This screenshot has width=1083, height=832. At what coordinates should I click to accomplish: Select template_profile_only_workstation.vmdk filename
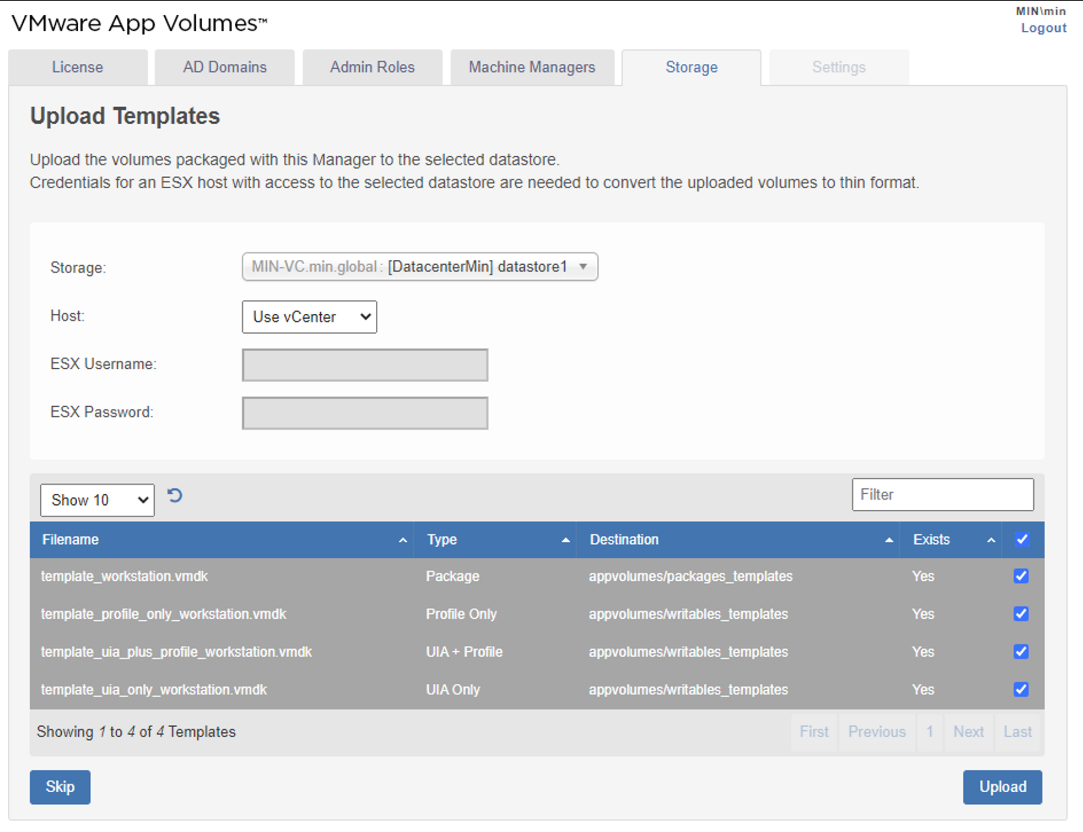point(163,614)
